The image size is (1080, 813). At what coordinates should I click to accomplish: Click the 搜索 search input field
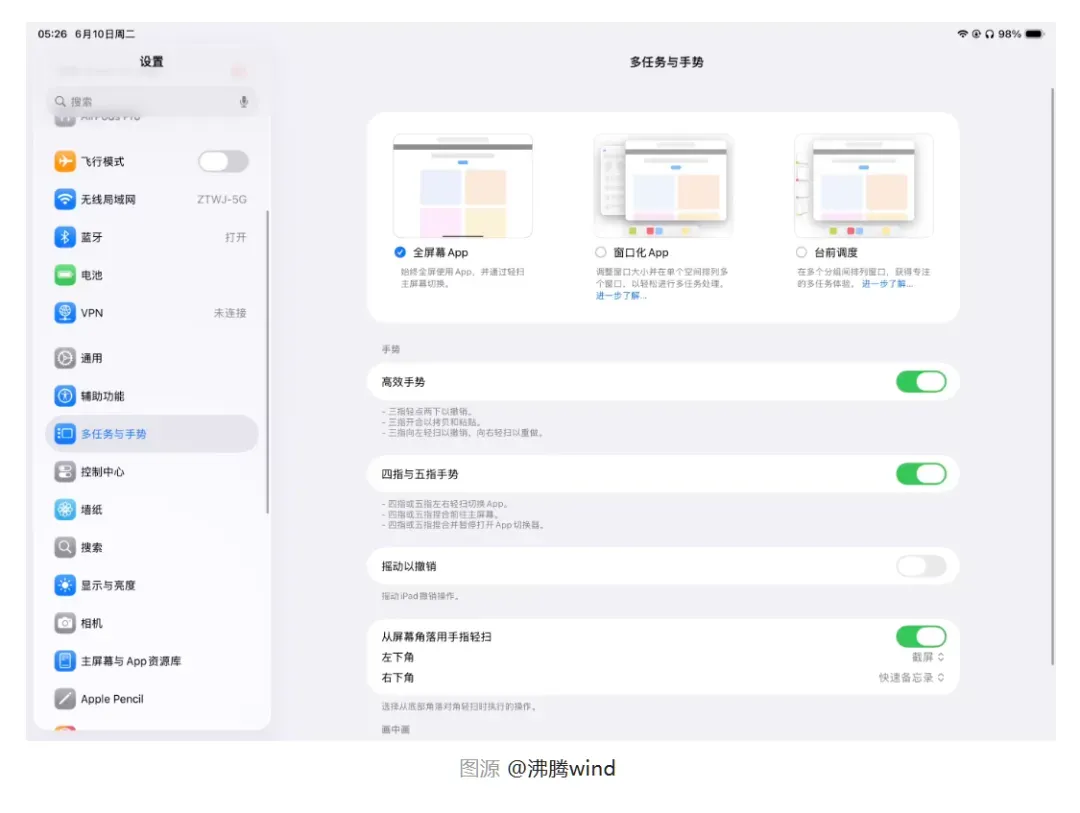click(152, 102)
